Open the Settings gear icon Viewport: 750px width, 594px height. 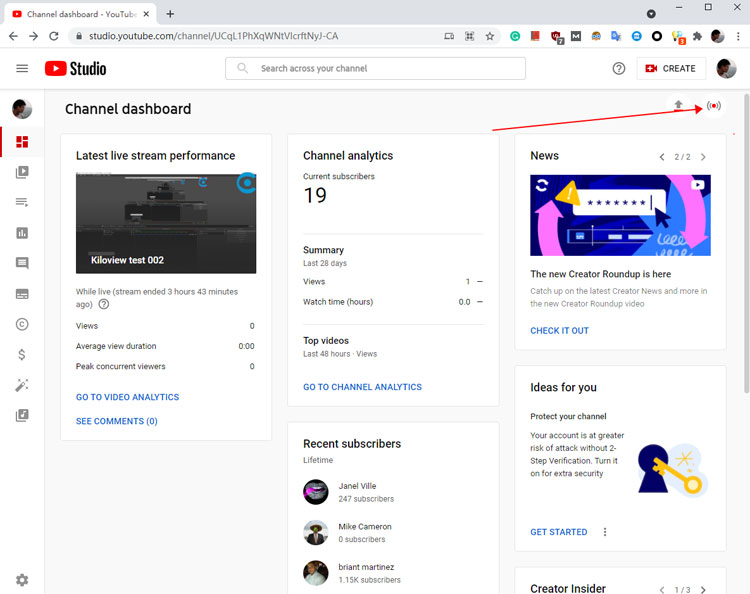22,580
